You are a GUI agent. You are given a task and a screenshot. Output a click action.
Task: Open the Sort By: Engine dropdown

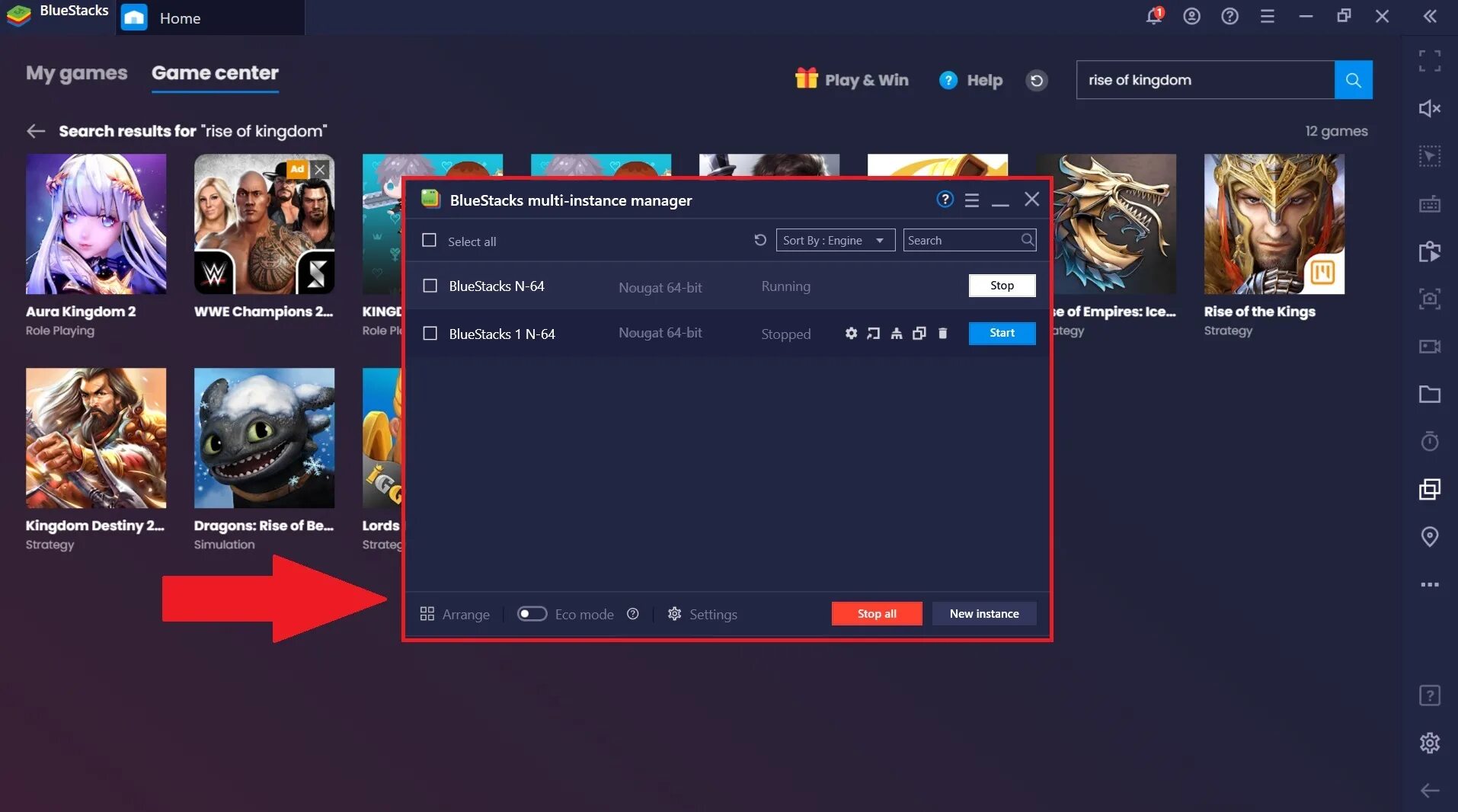coord(835,241)
